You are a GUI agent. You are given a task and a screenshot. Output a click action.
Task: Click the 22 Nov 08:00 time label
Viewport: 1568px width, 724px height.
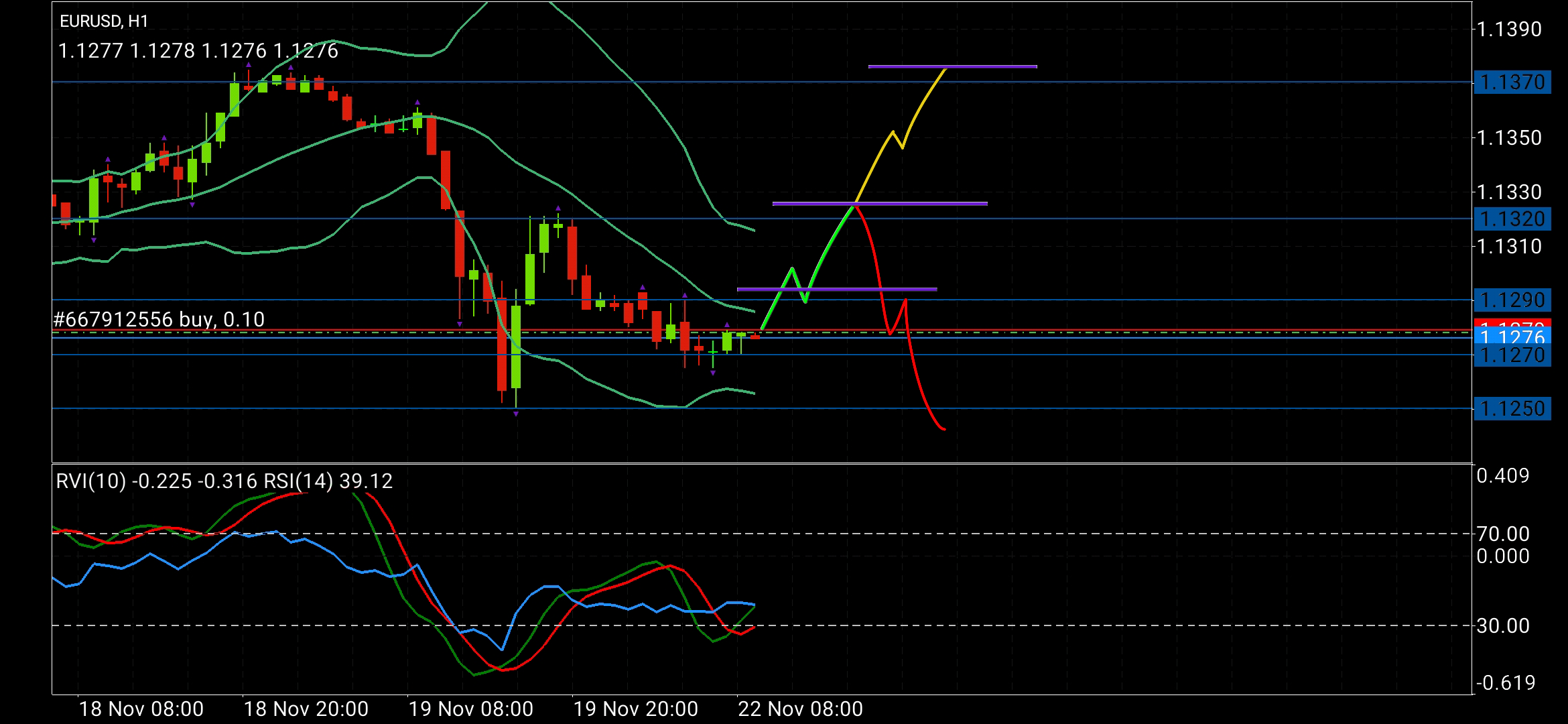[800, 709]
